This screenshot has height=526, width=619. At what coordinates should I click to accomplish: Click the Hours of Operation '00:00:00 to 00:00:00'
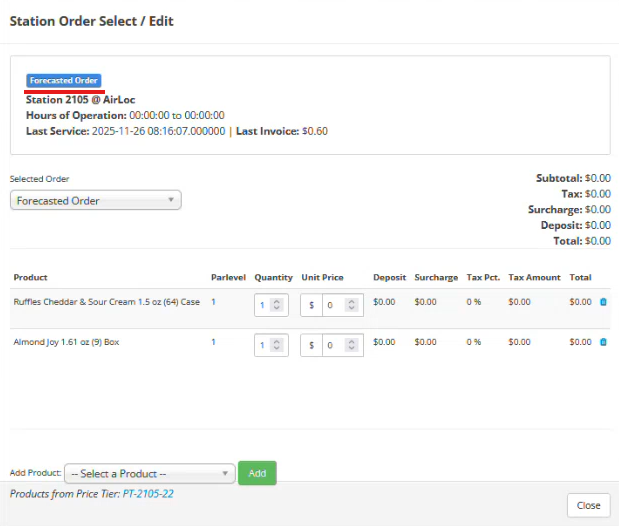click(177, 115)
